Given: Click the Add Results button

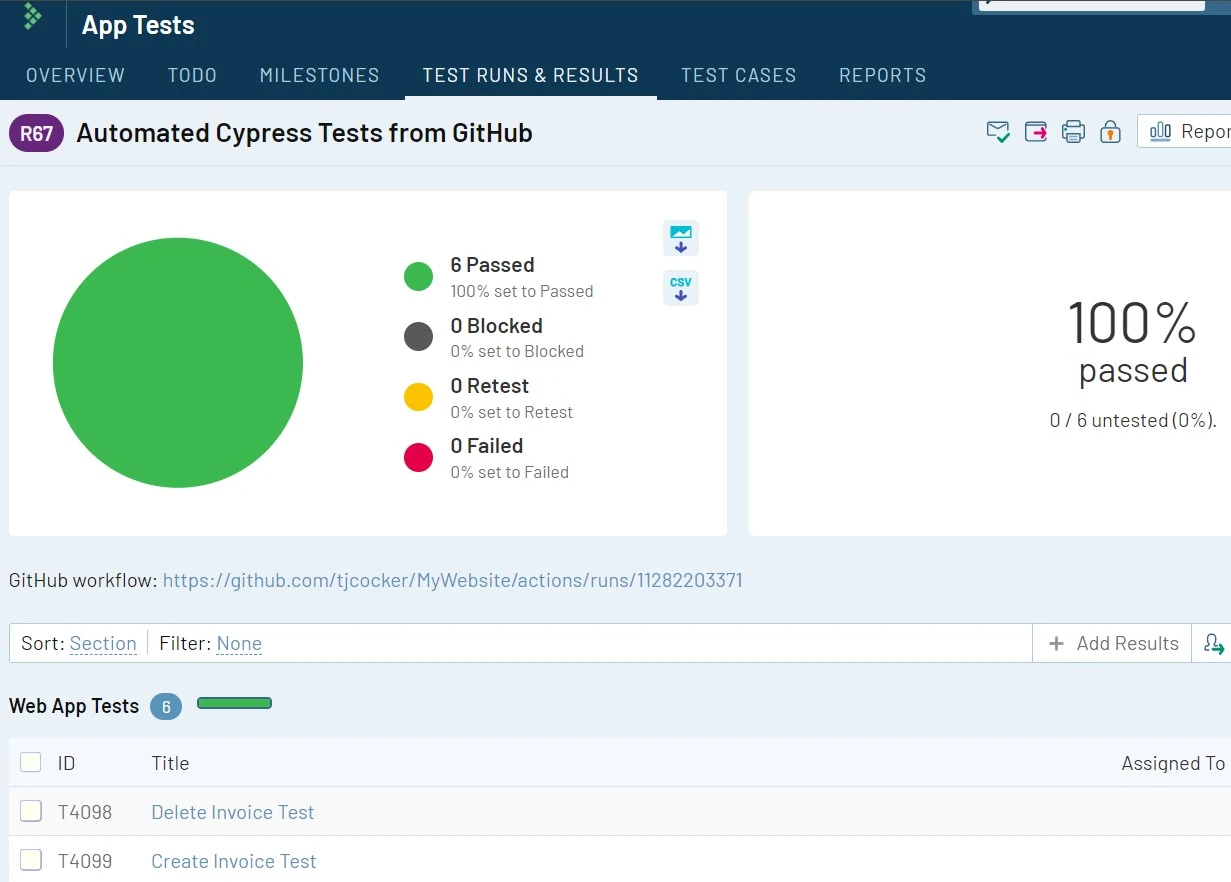Looking at the screenshot, I should [1113, 644].
